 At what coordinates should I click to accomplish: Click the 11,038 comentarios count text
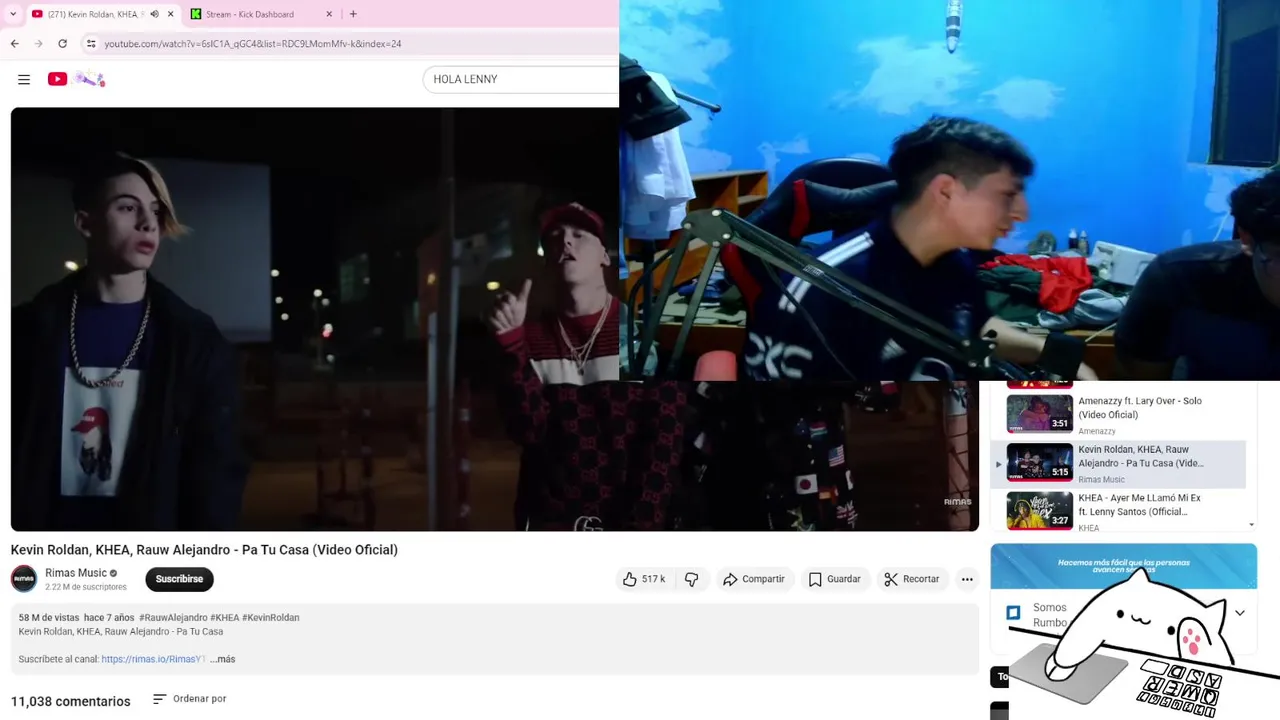tap(71, 701)
